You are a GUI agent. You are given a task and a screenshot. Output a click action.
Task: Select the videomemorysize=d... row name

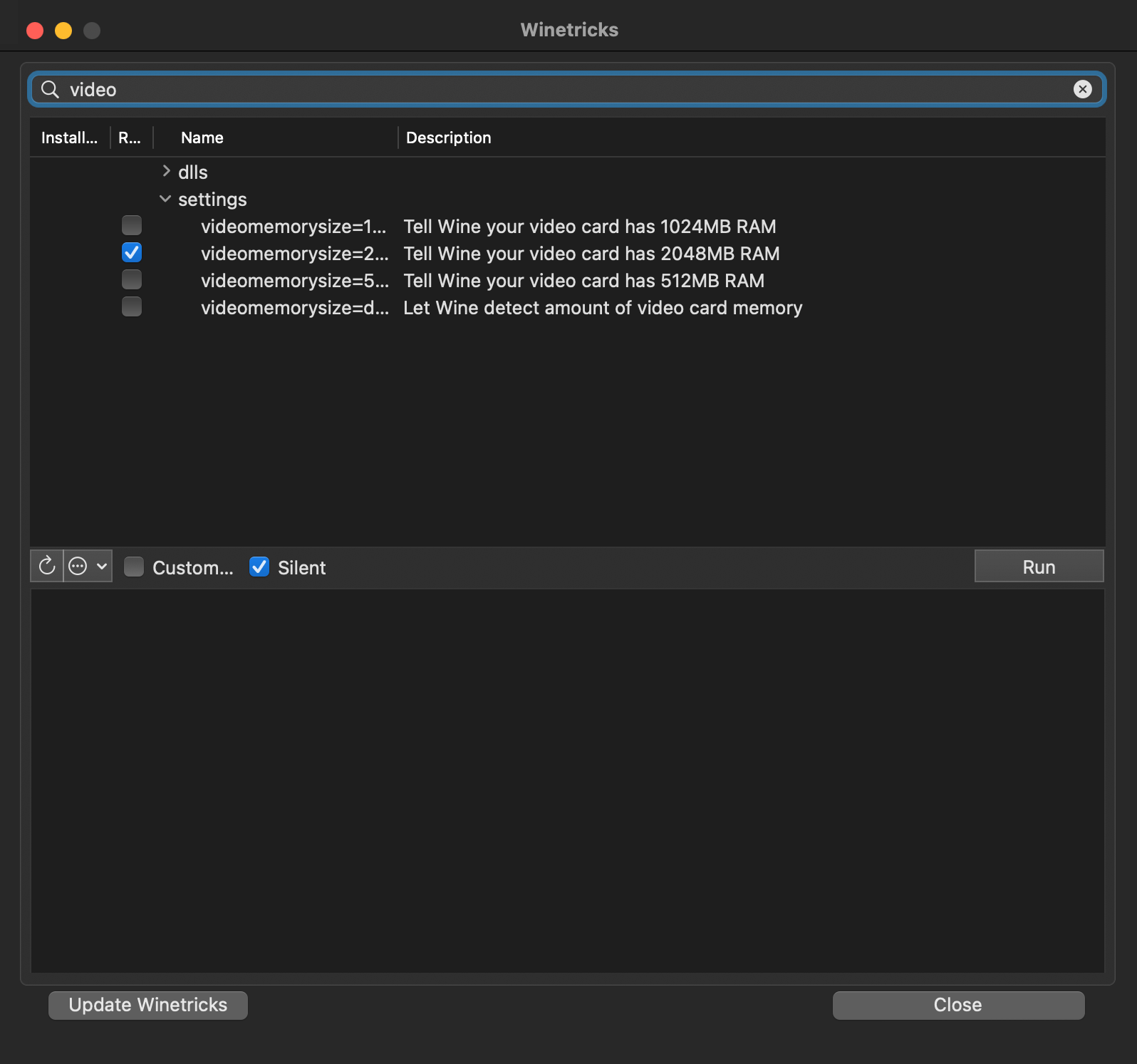coord(295,308)
